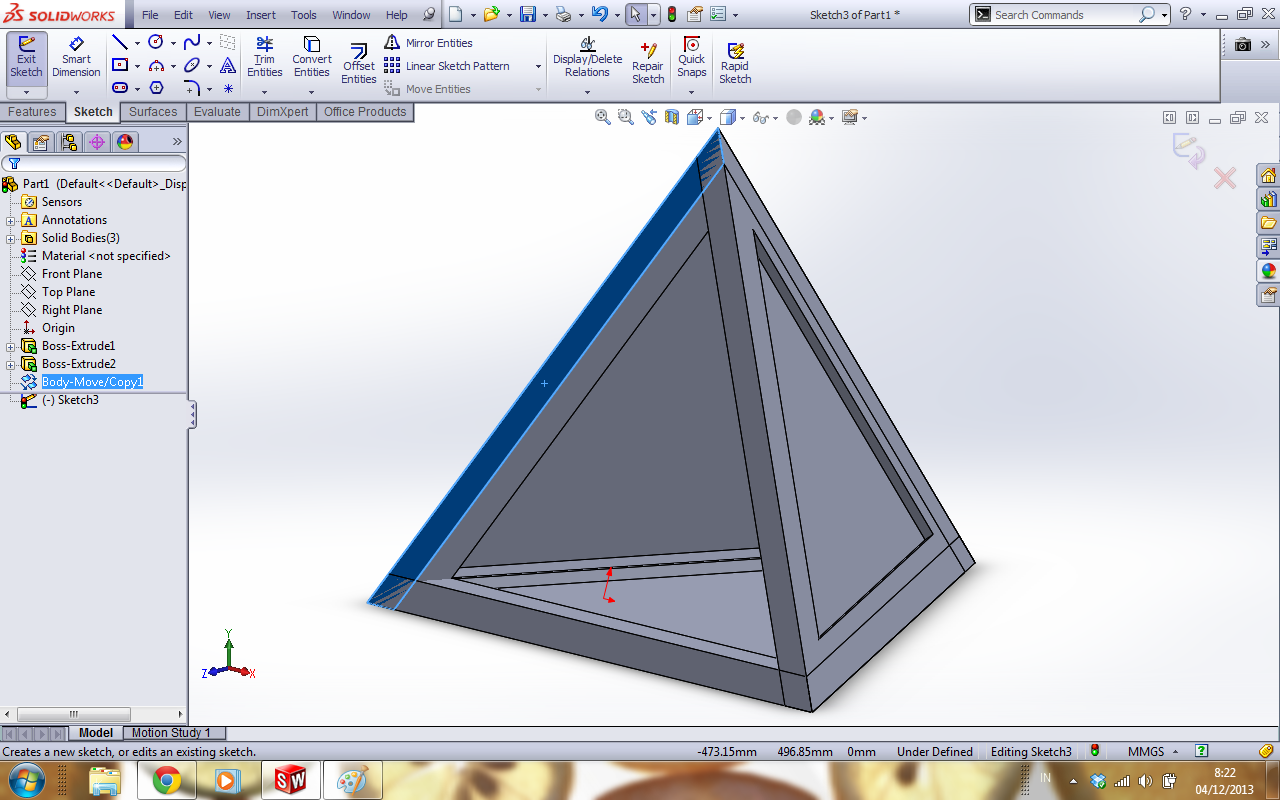The width and height of the screenshot is (1280, 800).
Task: Switch to the Evaluate tab
Action: (217, 112)
